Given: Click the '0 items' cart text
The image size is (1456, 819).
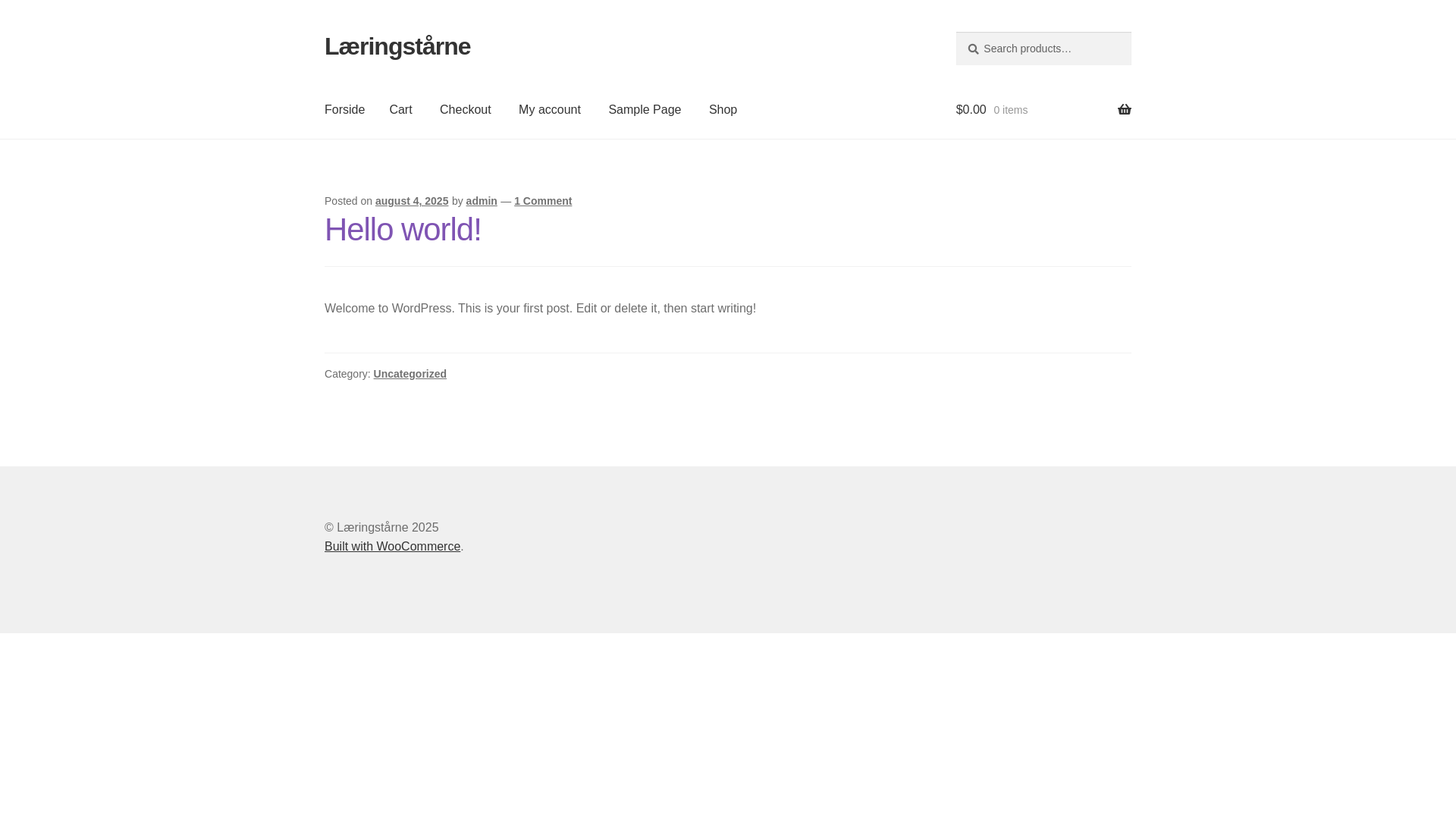Looking at the screenshot, I should [1010, 111].
